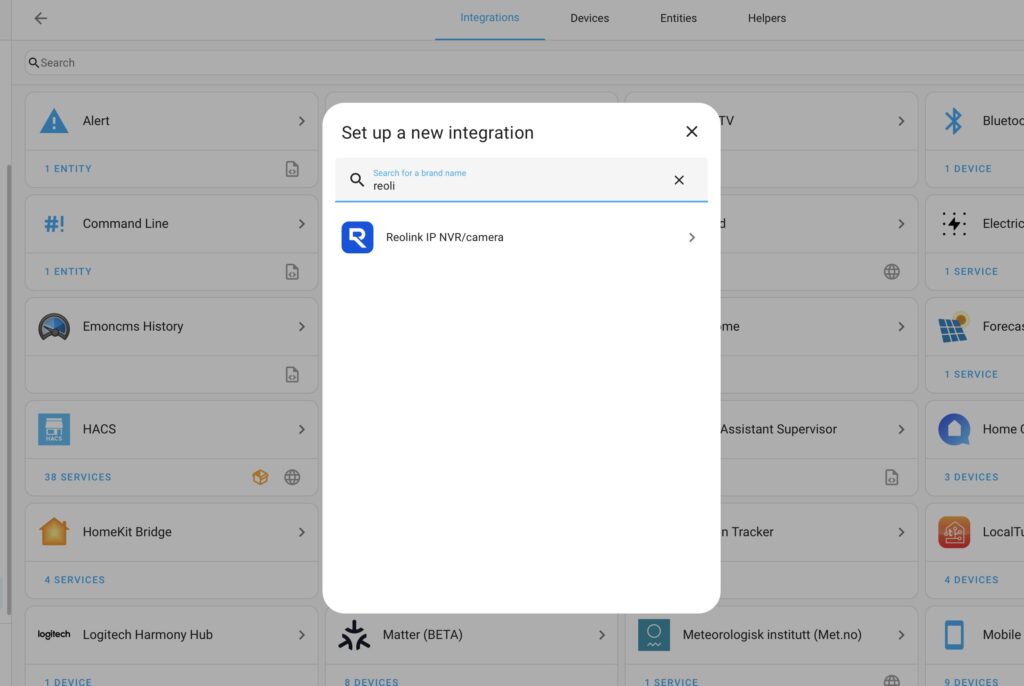This screenshot has width=1024, height=686.
Task: Click the Matter (BETA) logo icon
Action: point(354,635)
